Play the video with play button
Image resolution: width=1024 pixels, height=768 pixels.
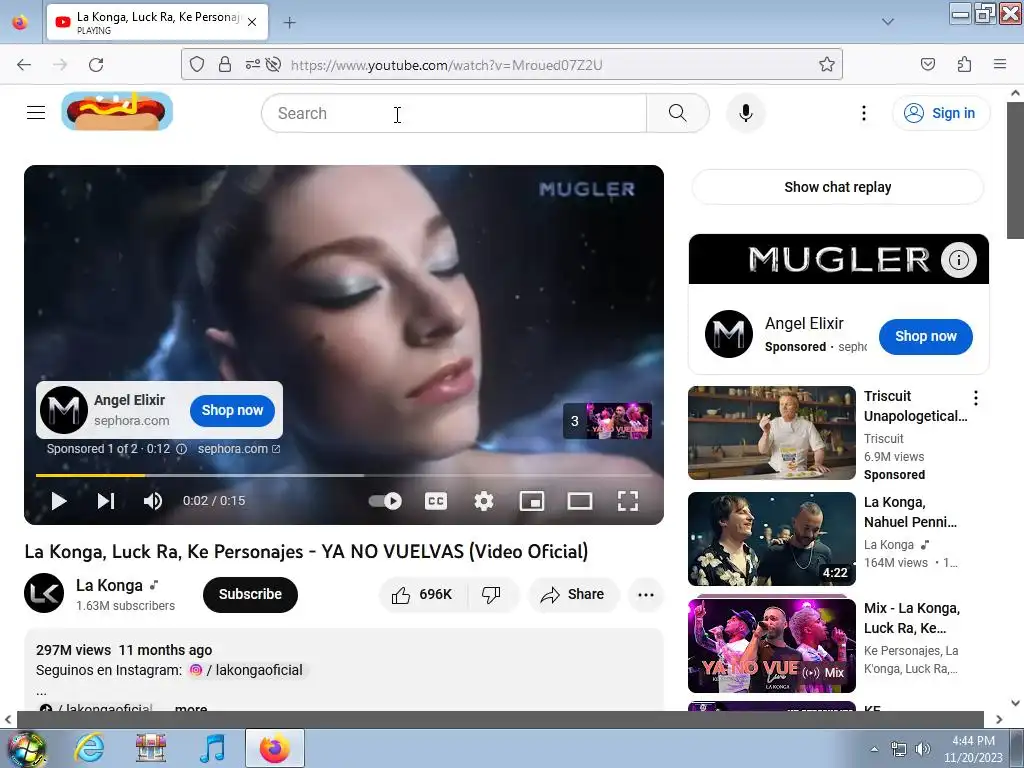click(59, 501)
